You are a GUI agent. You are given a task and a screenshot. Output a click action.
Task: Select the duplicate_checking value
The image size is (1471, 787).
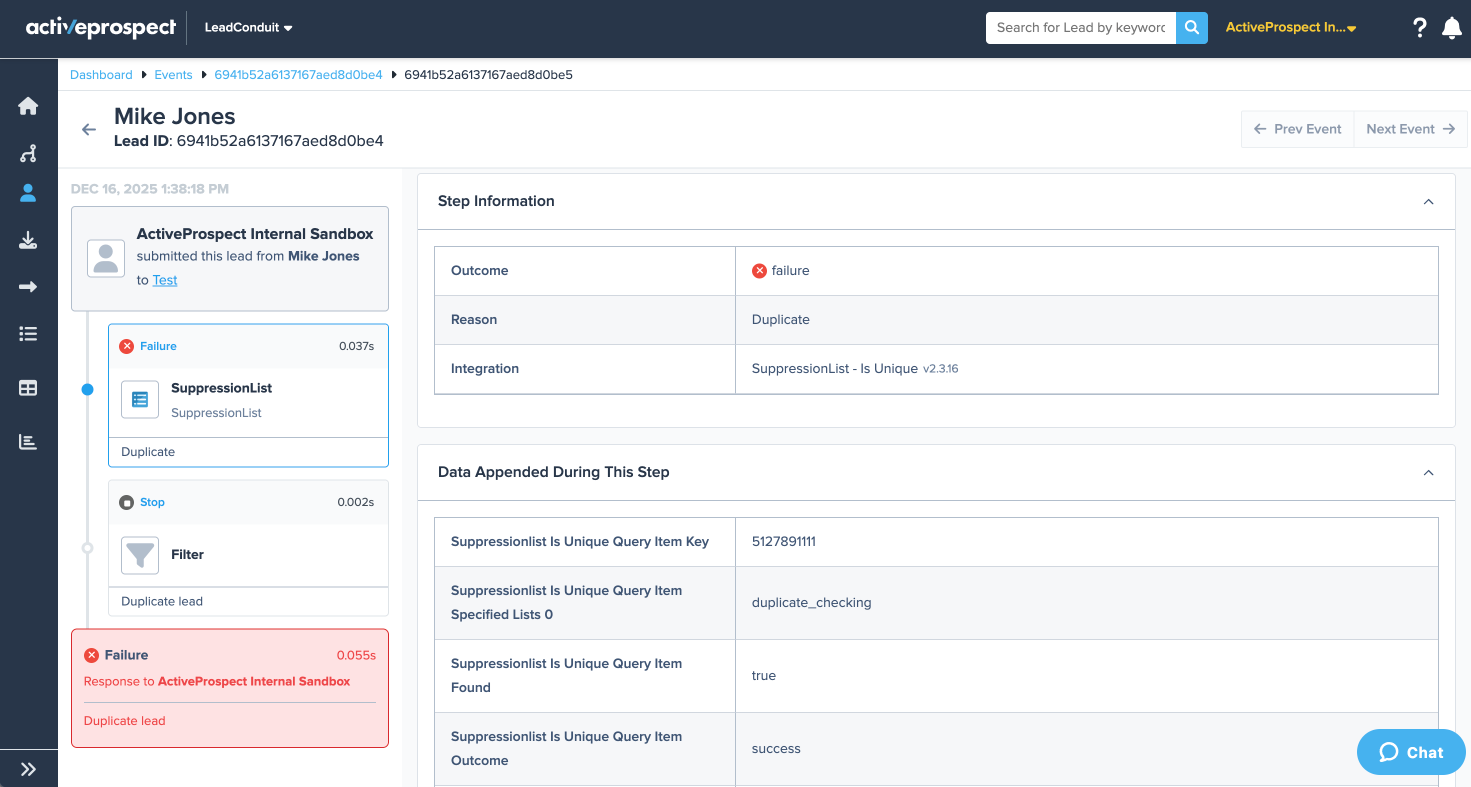(812, 602)
